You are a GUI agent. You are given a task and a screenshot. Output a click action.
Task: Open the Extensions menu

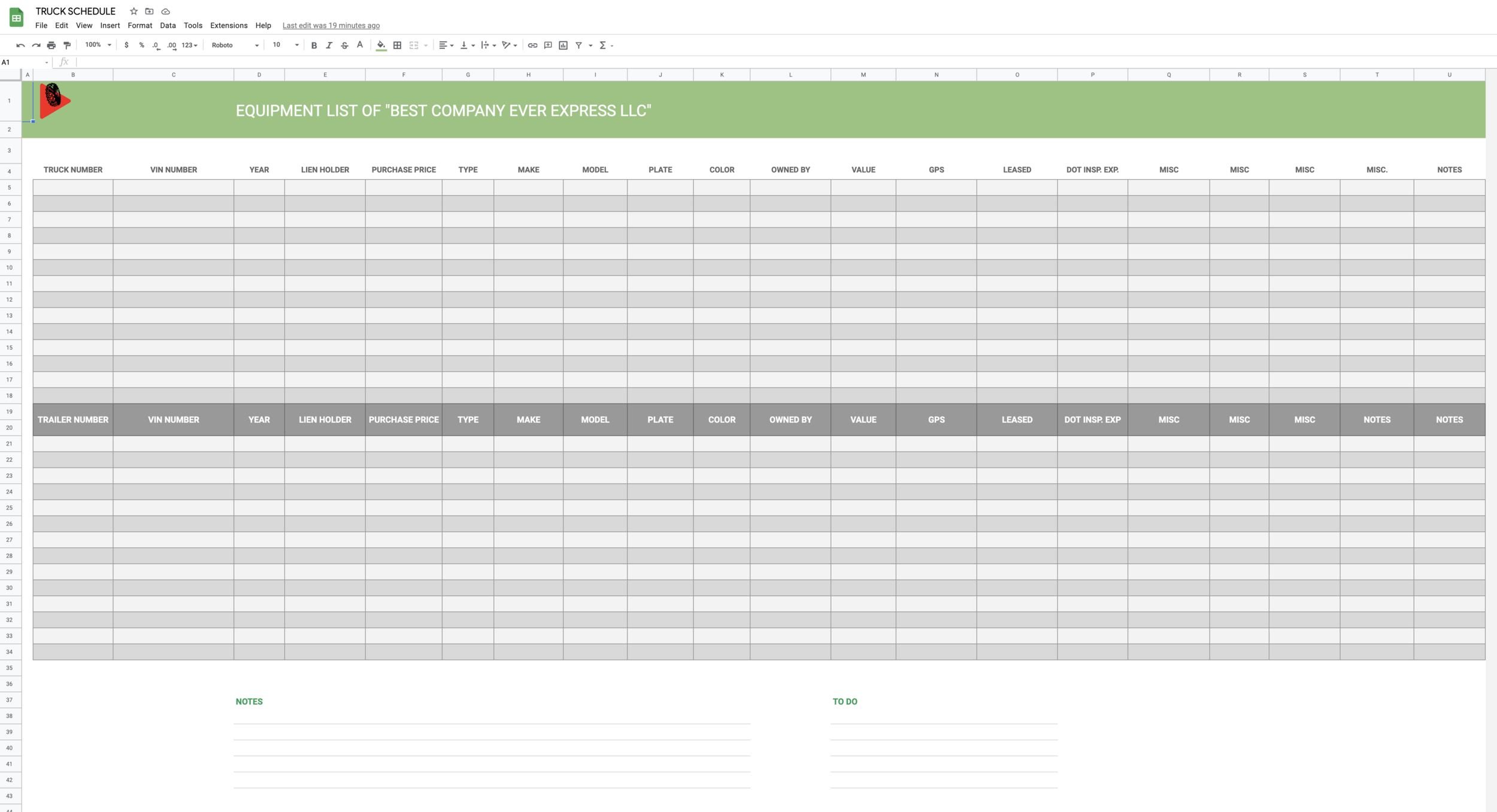pos(228,25)
